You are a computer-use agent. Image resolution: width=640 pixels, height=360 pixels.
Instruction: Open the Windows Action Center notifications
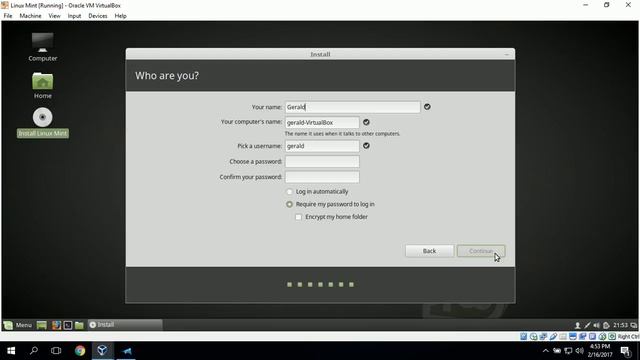coord(625,351)
